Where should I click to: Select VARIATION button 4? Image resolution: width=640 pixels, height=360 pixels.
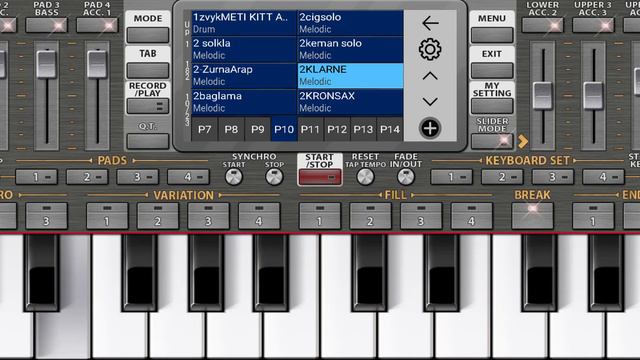[259, 216]
